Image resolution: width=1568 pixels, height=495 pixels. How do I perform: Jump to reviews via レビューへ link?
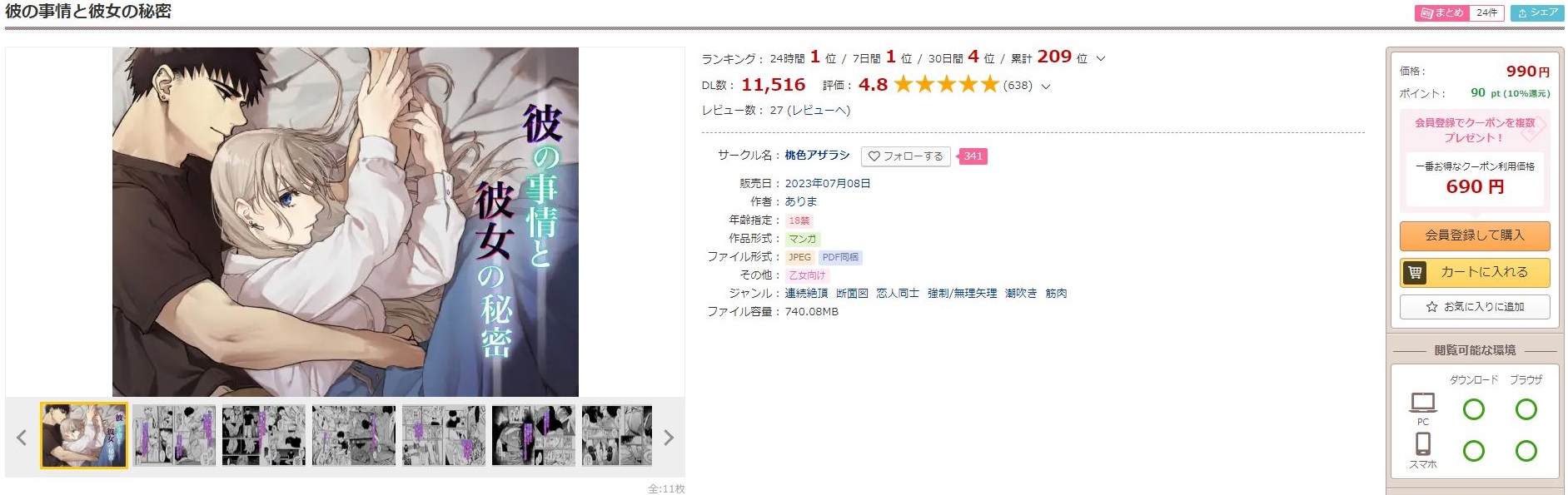coord(819,111)
